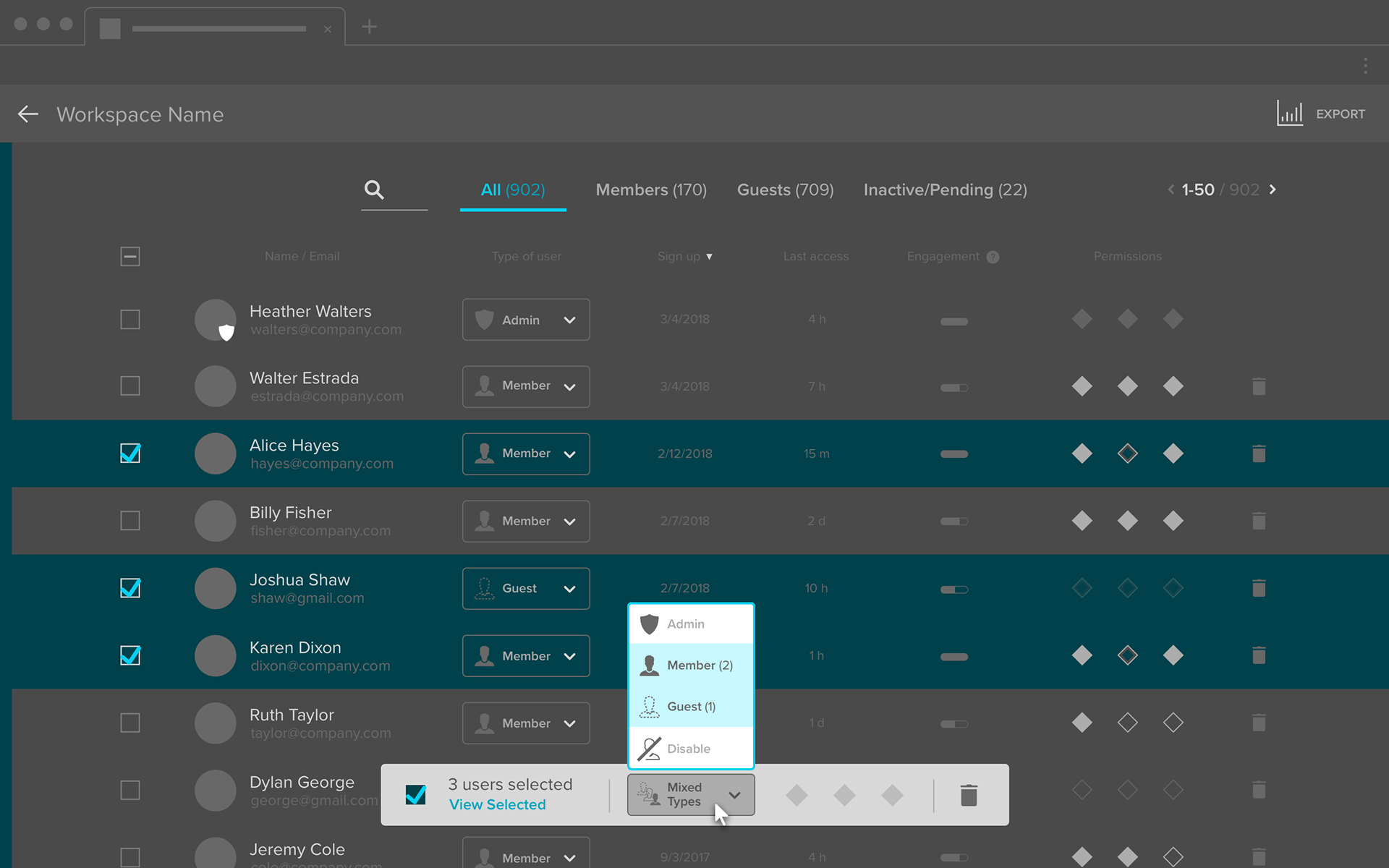Screen dimensions: 1389x868
Task: Delete Walter Estrada using the trash icon
Action: point(1259,386)
